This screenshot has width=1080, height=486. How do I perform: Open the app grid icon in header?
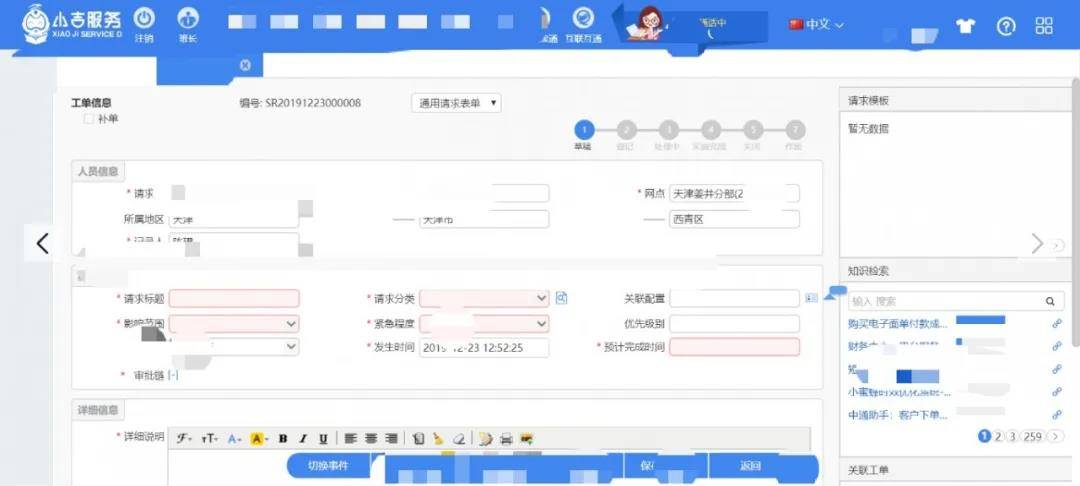coord(1044,26)
